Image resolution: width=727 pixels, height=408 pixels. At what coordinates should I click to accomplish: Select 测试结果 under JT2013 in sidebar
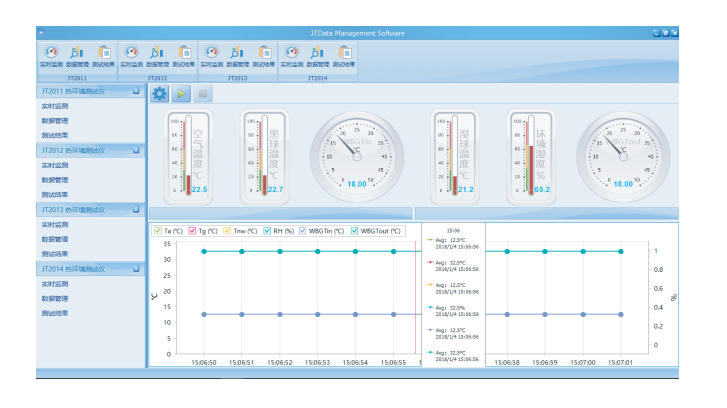[x=55, y=254]
